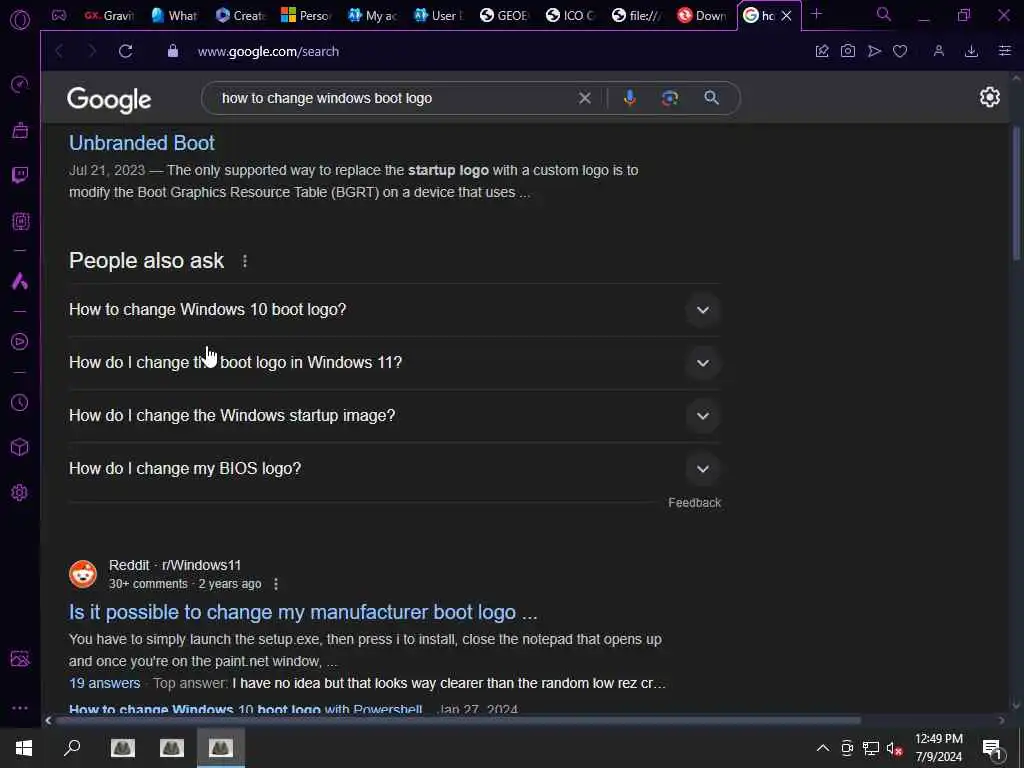Show hidden system tray icons

click(x=823, y=748)
